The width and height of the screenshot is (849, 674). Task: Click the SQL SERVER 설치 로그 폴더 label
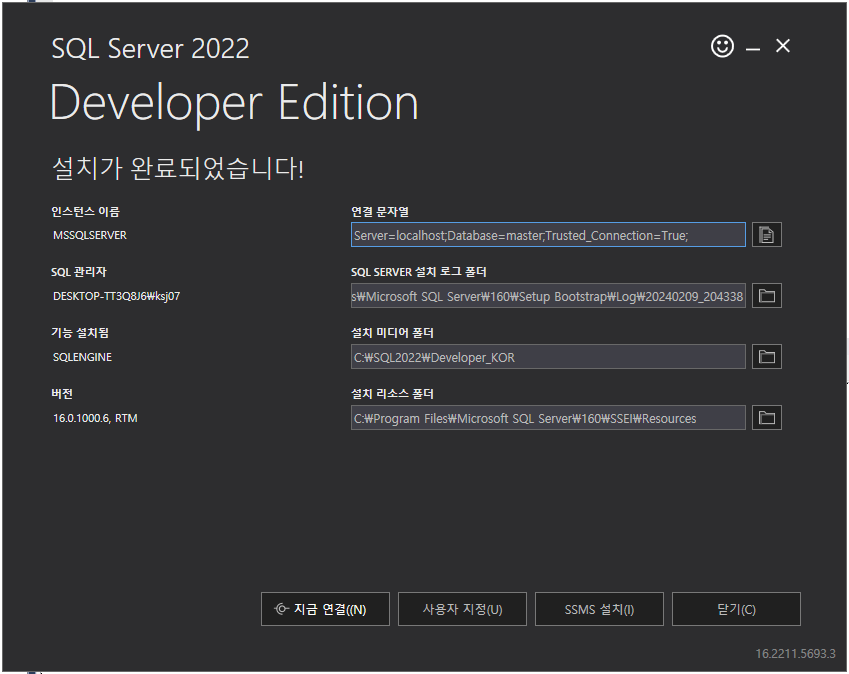point(419,272)
